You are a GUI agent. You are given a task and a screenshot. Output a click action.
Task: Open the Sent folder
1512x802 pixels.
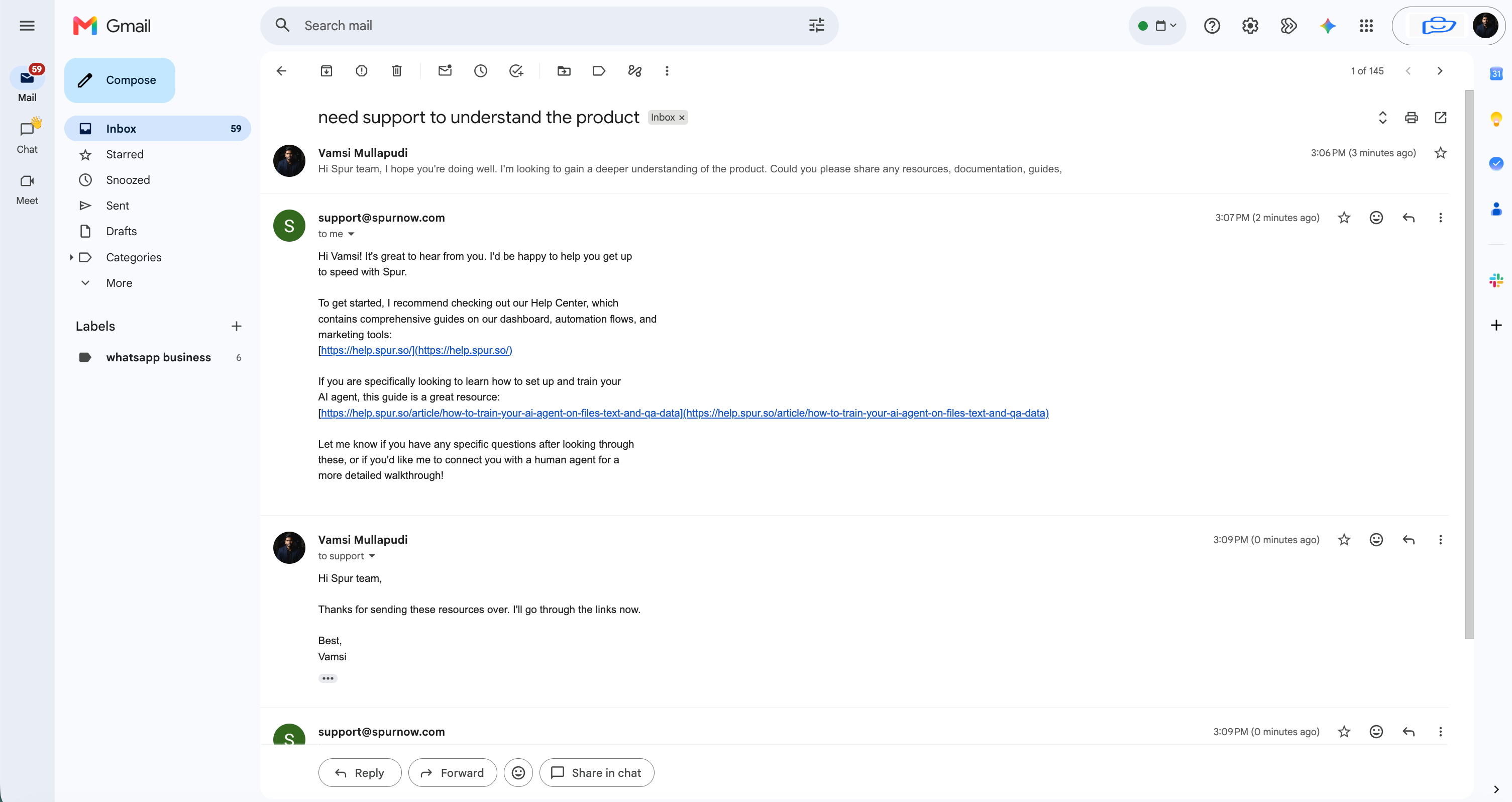point(158,206)
